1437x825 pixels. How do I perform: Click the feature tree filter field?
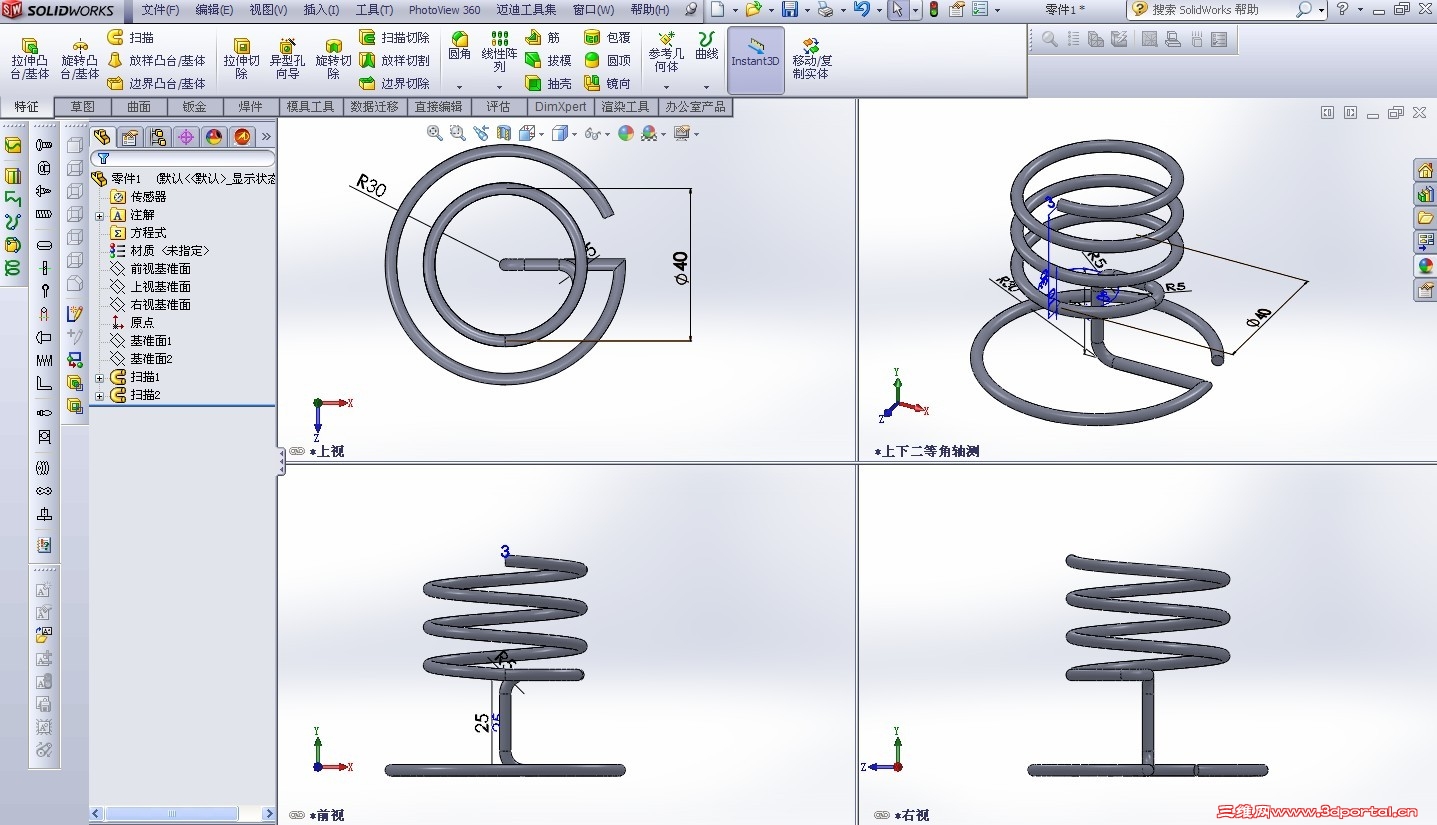[x=182, y=158]
